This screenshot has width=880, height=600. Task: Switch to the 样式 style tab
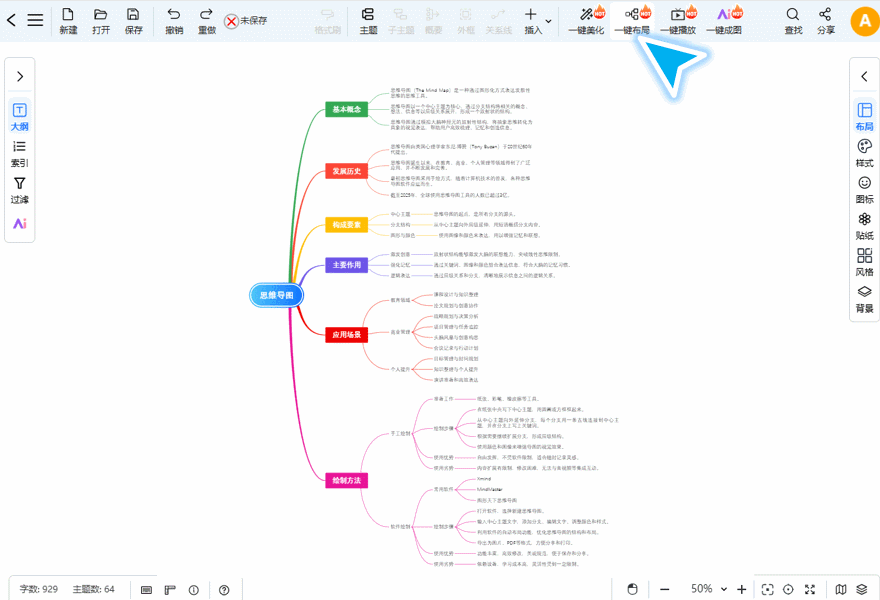point(864,153)
